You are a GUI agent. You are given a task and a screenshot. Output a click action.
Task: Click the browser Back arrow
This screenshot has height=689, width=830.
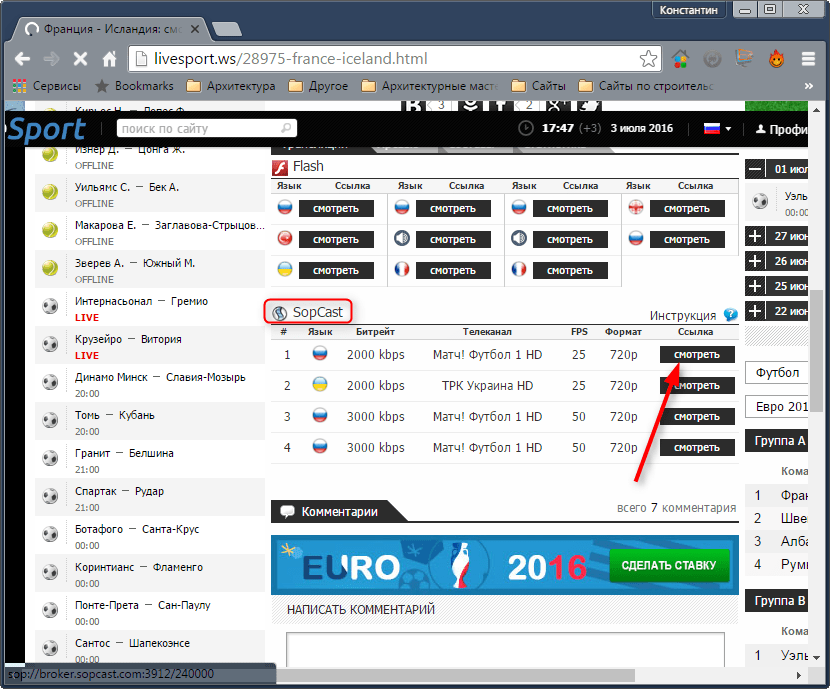(22, 59)
